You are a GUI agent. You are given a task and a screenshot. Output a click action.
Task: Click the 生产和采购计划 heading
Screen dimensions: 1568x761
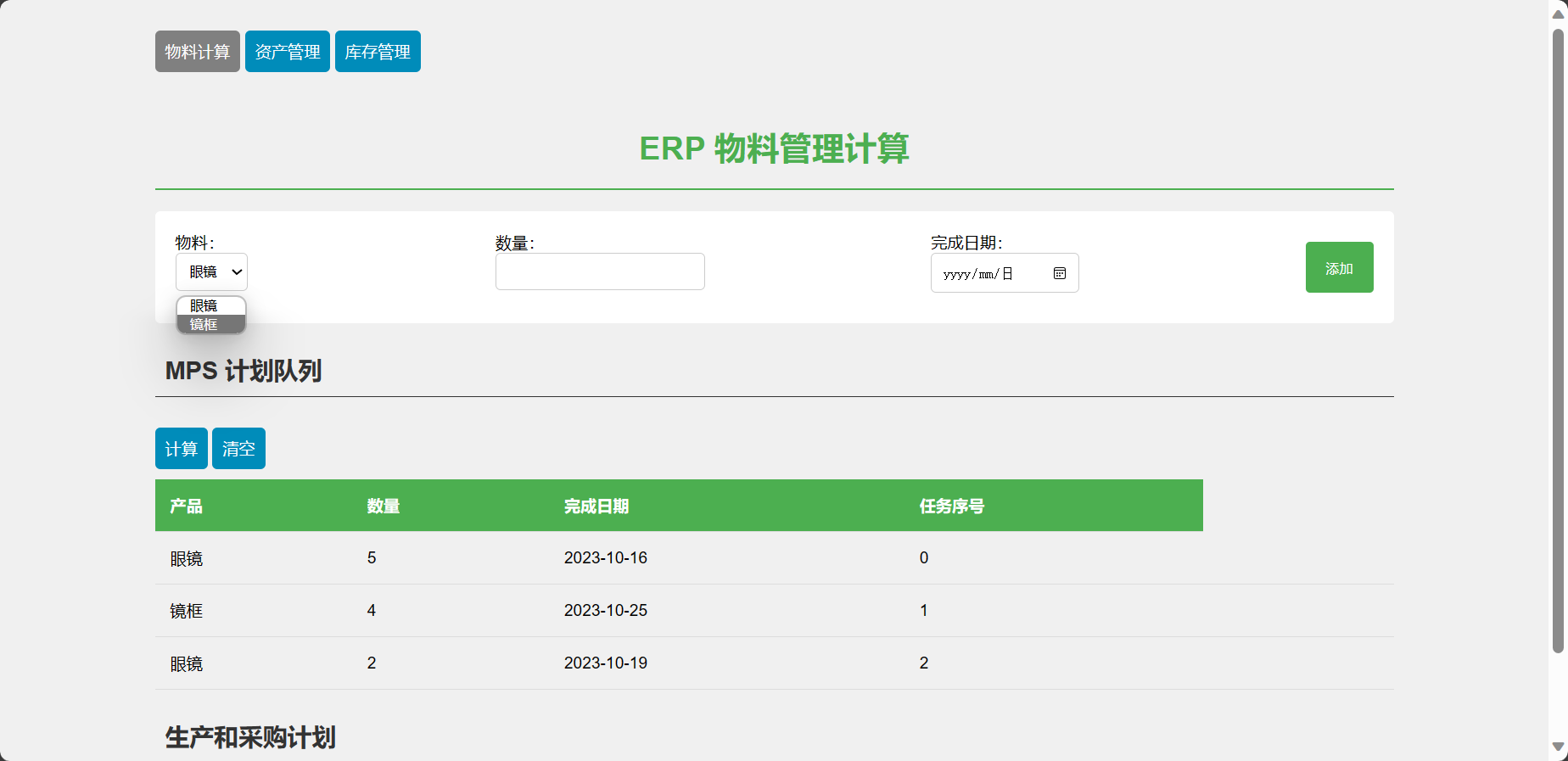pyautogui.click(x=250, y=737)
